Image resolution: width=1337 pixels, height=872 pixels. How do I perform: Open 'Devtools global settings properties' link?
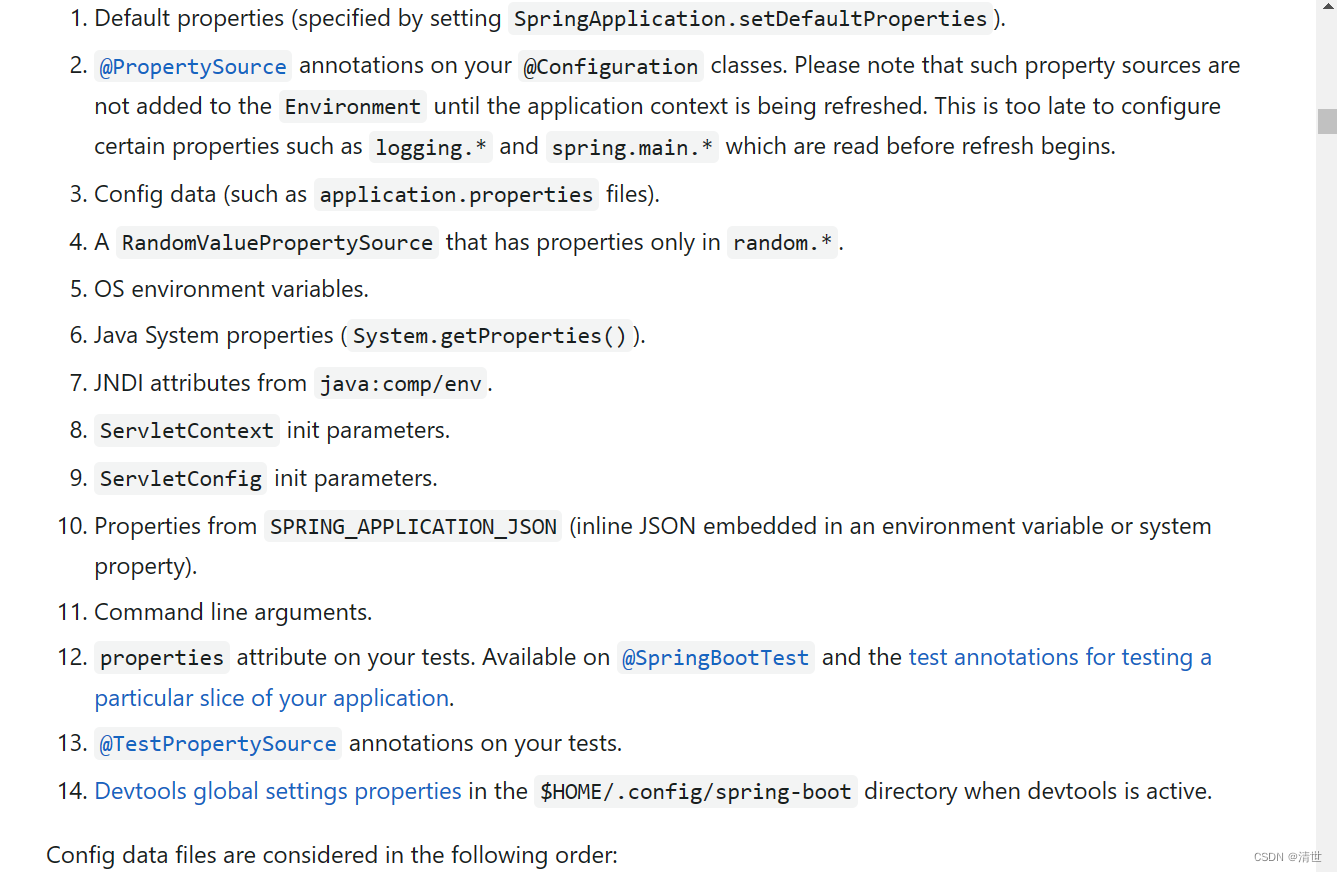[278, 791]
